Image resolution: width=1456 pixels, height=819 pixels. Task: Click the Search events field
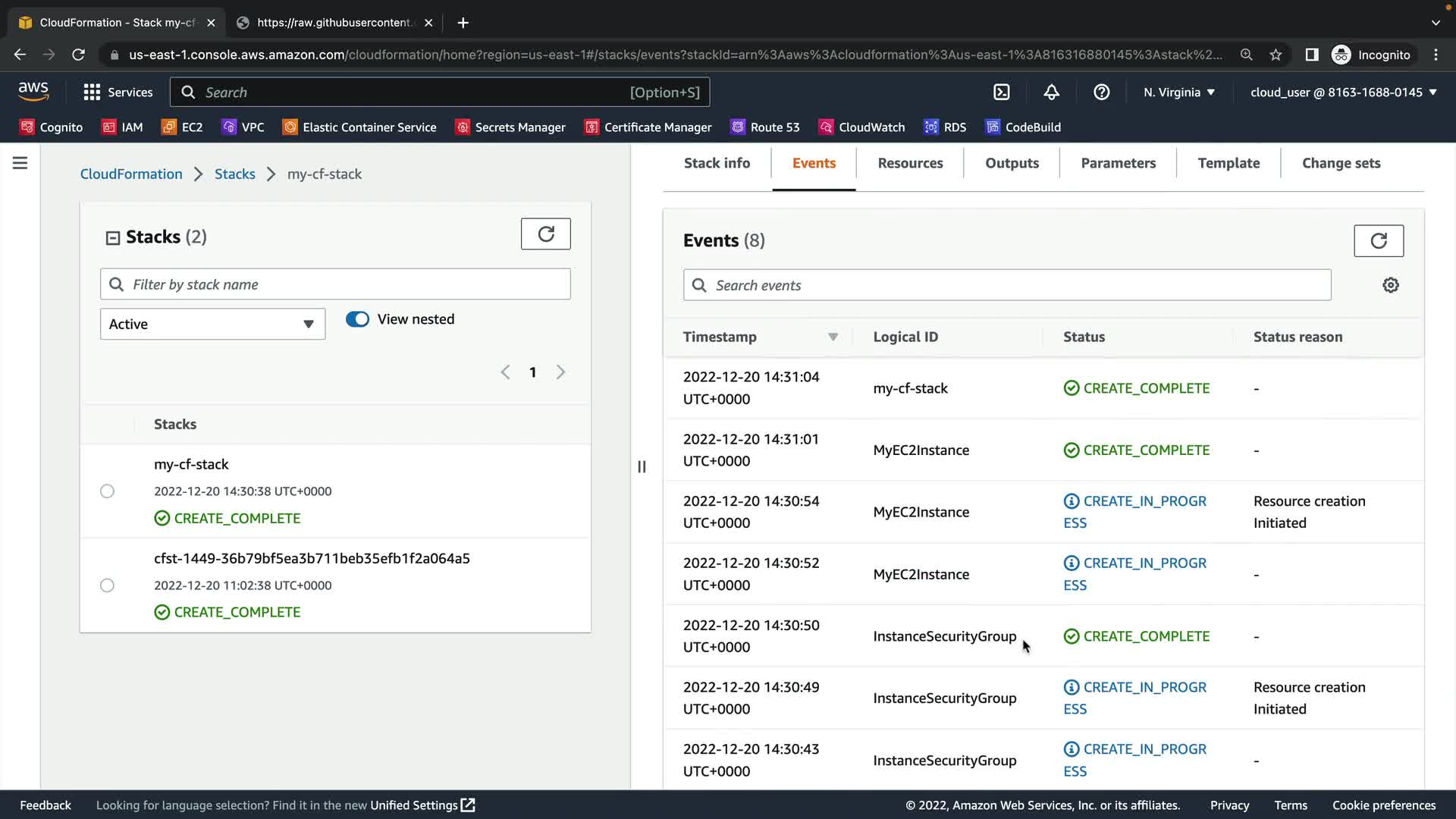tap(1006, 285)
